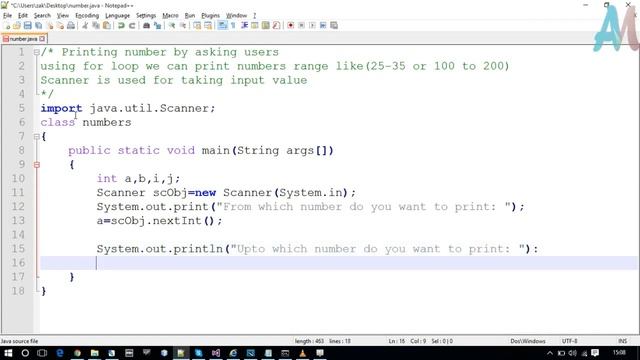Open the Macro menu

coord(170,16)
